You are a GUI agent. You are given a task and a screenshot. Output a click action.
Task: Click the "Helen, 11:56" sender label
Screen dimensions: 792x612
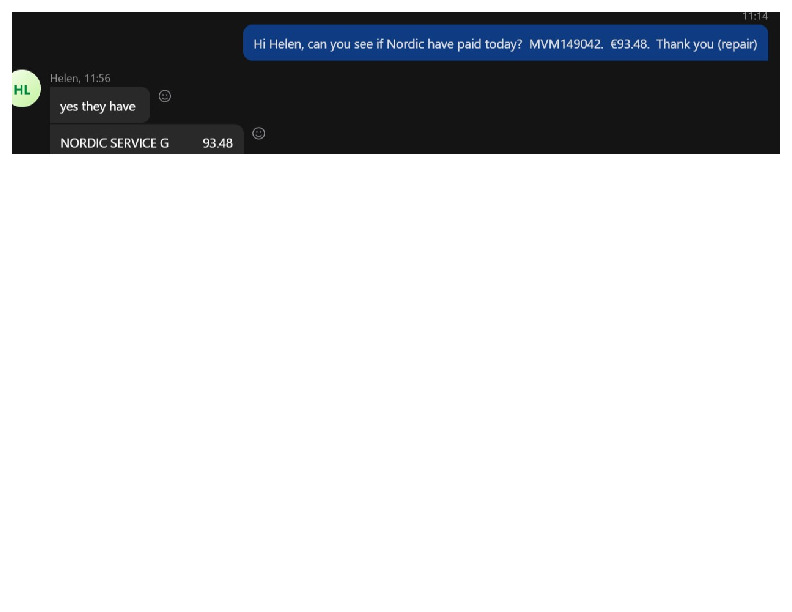coord(80,78)
